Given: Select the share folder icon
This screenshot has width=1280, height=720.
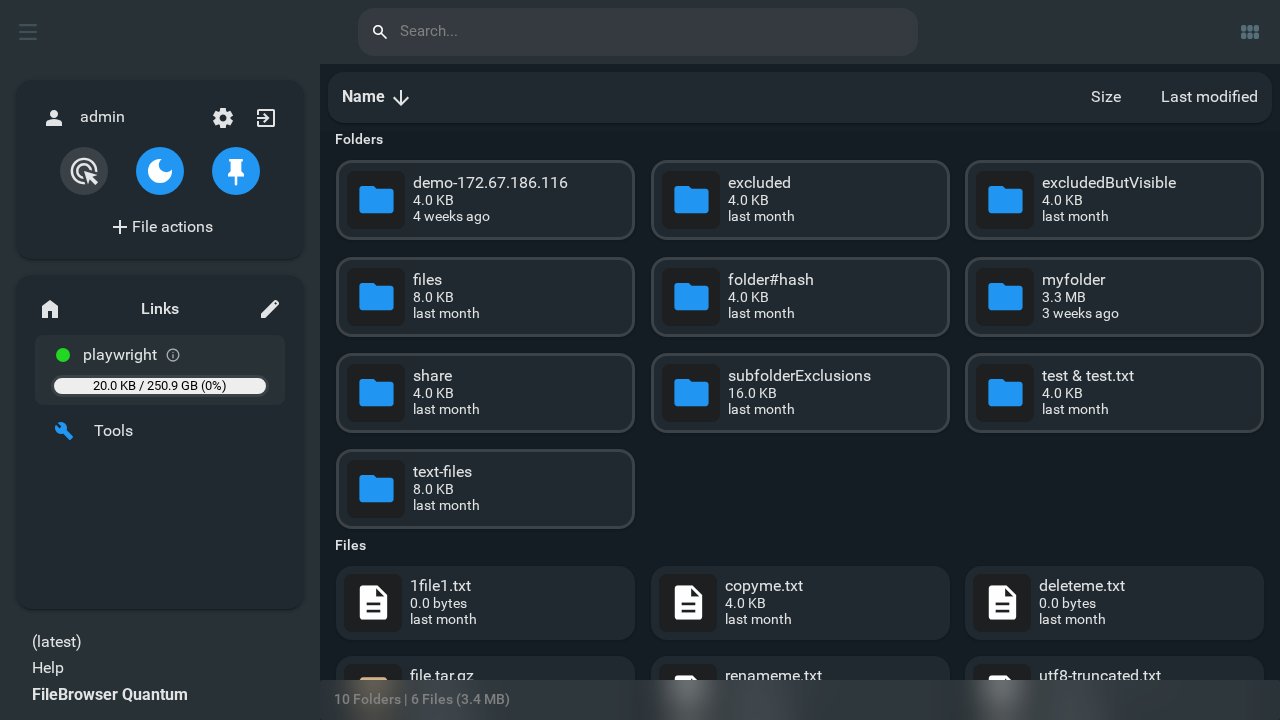Looking at the screenshot, I should tap(376, 393).
